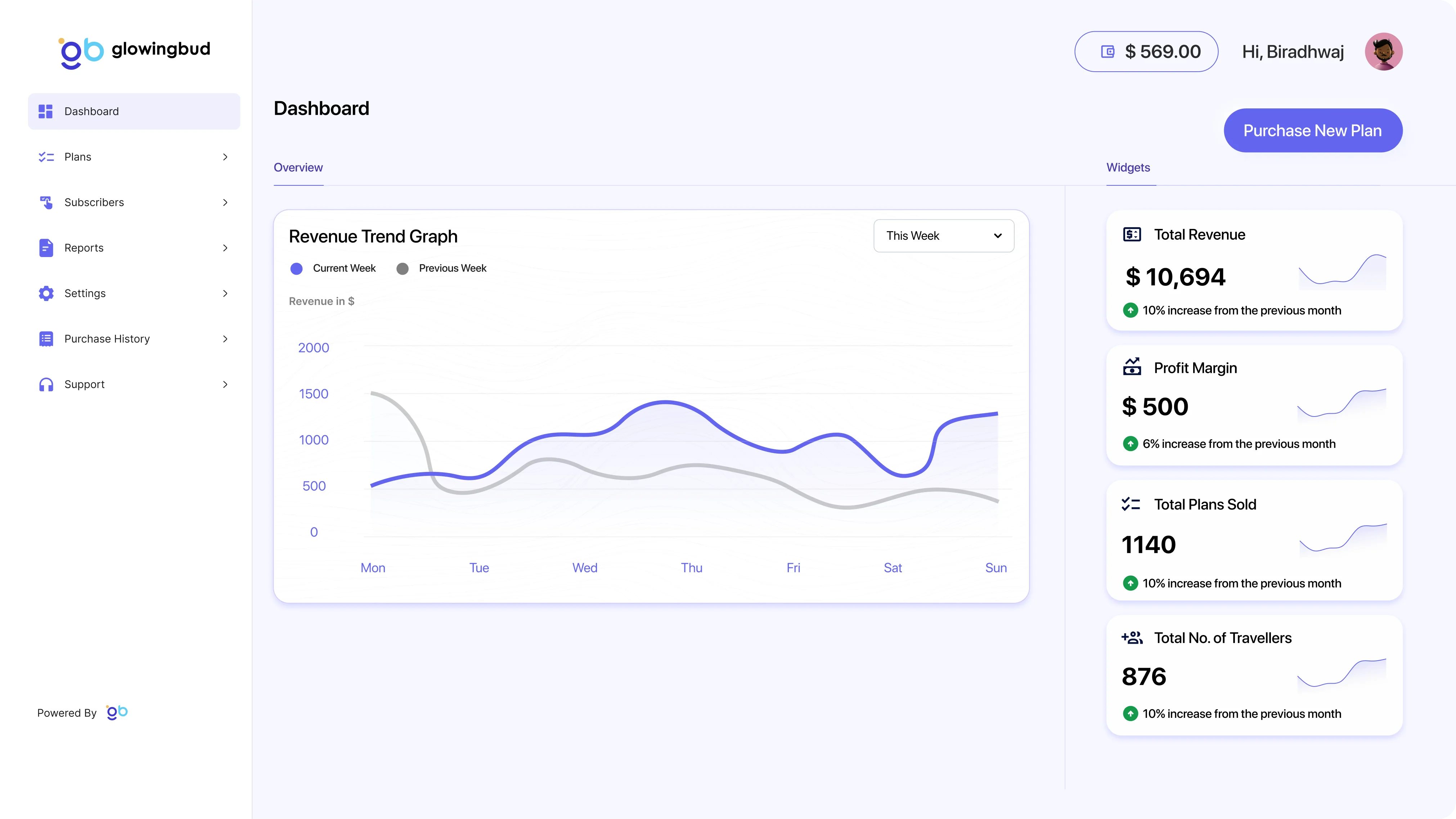Expand the Plans menu chevron

pyautogui.click(x=225, y=157)
